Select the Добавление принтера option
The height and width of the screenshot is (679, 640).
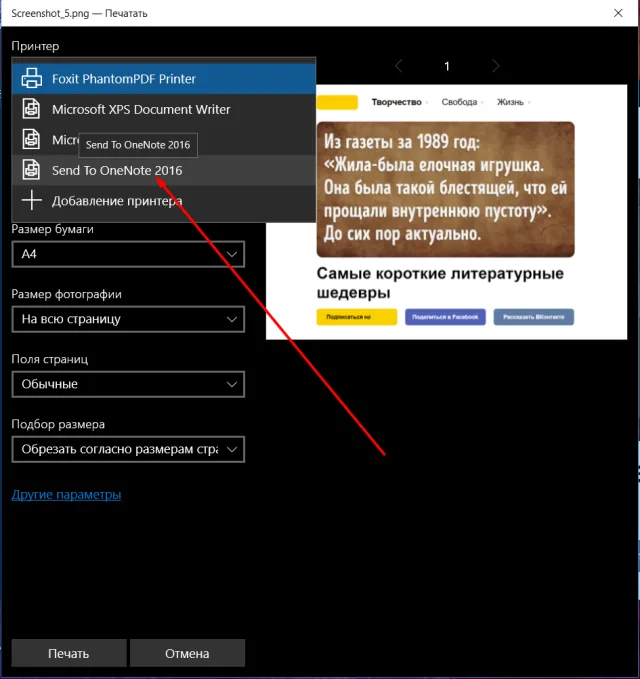coord(164,201)
